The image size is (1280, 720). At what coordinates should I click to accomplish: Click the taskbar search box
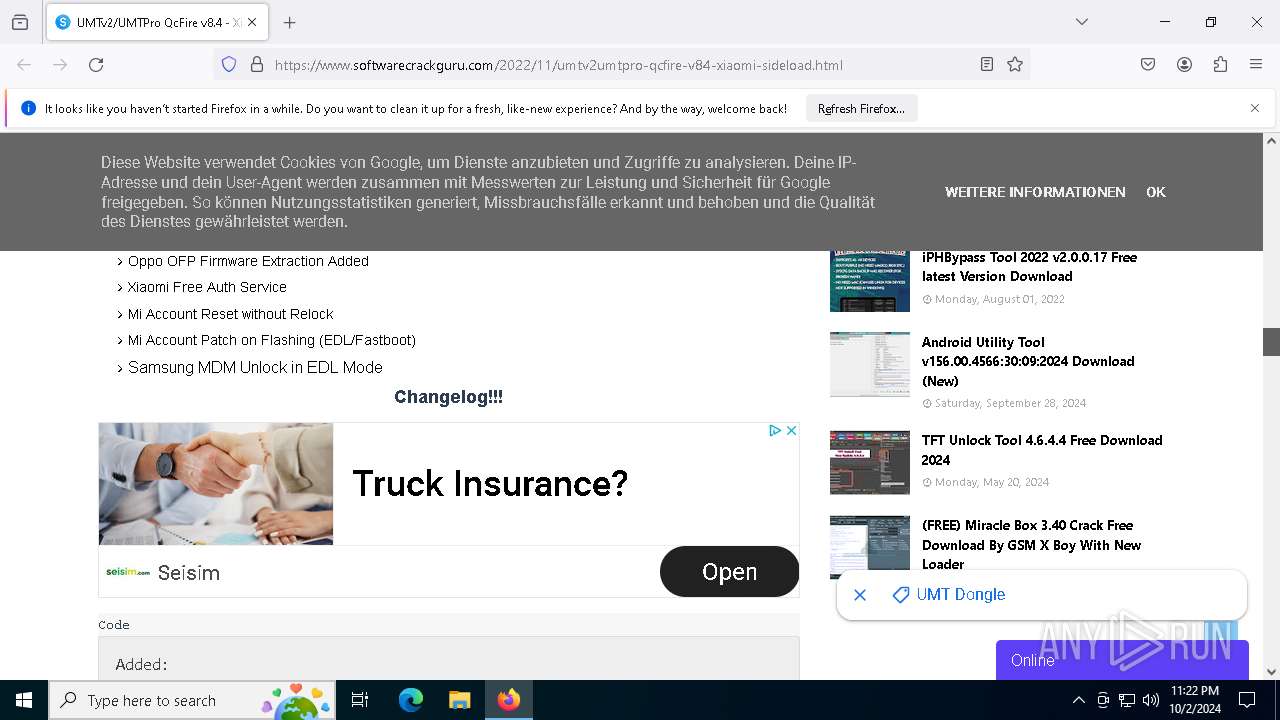192,700
